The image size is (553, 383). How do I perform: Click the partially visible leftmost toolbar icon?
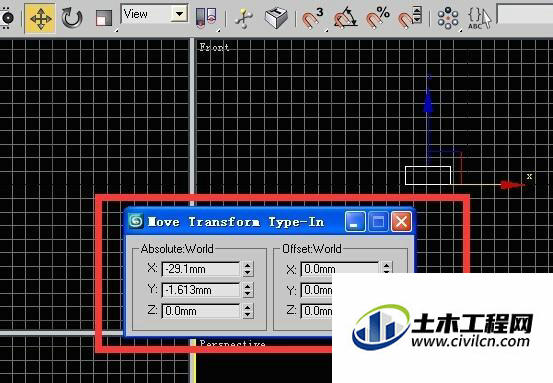click(7, 18)
